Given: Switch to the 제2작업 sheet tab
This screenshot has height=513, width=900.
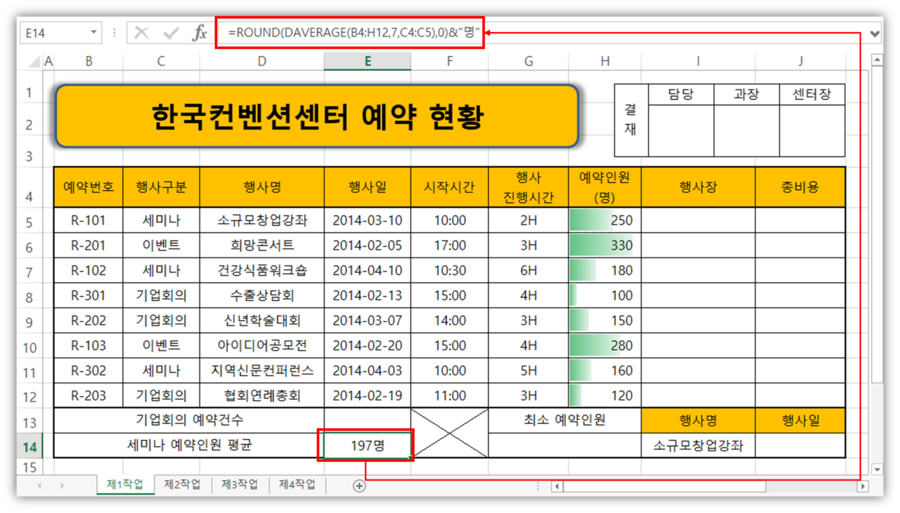Looking at the screenshot, I should [x=182, y=485].
